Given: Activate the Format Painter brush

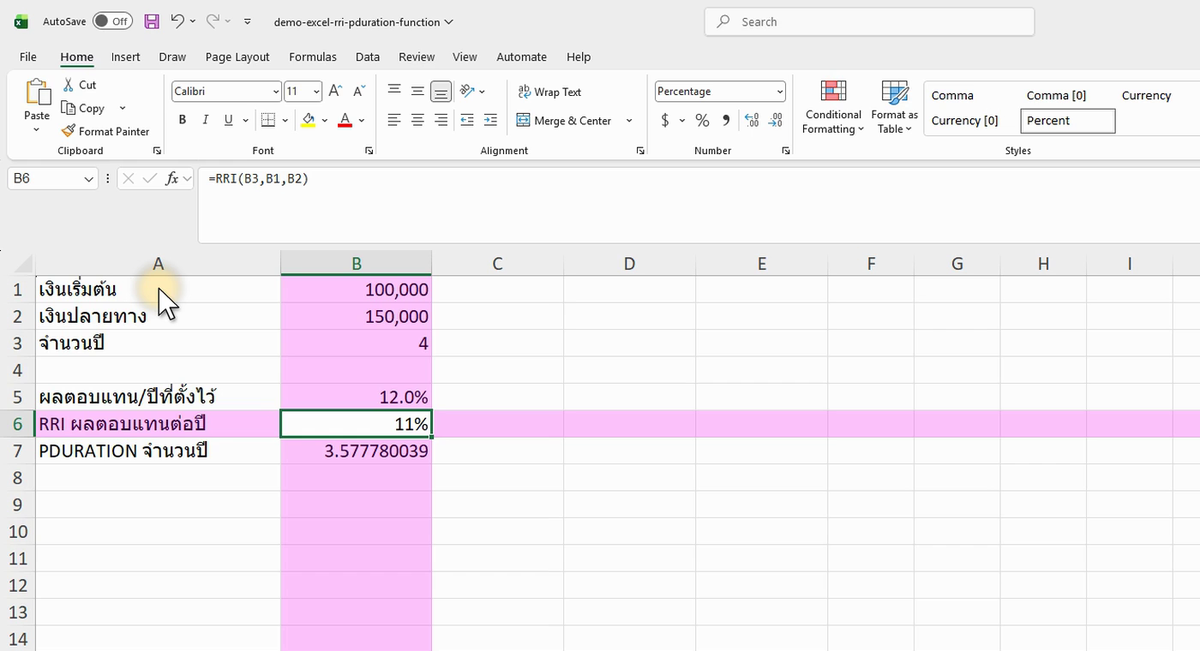Looking at the screenshot, I should 68,131.
